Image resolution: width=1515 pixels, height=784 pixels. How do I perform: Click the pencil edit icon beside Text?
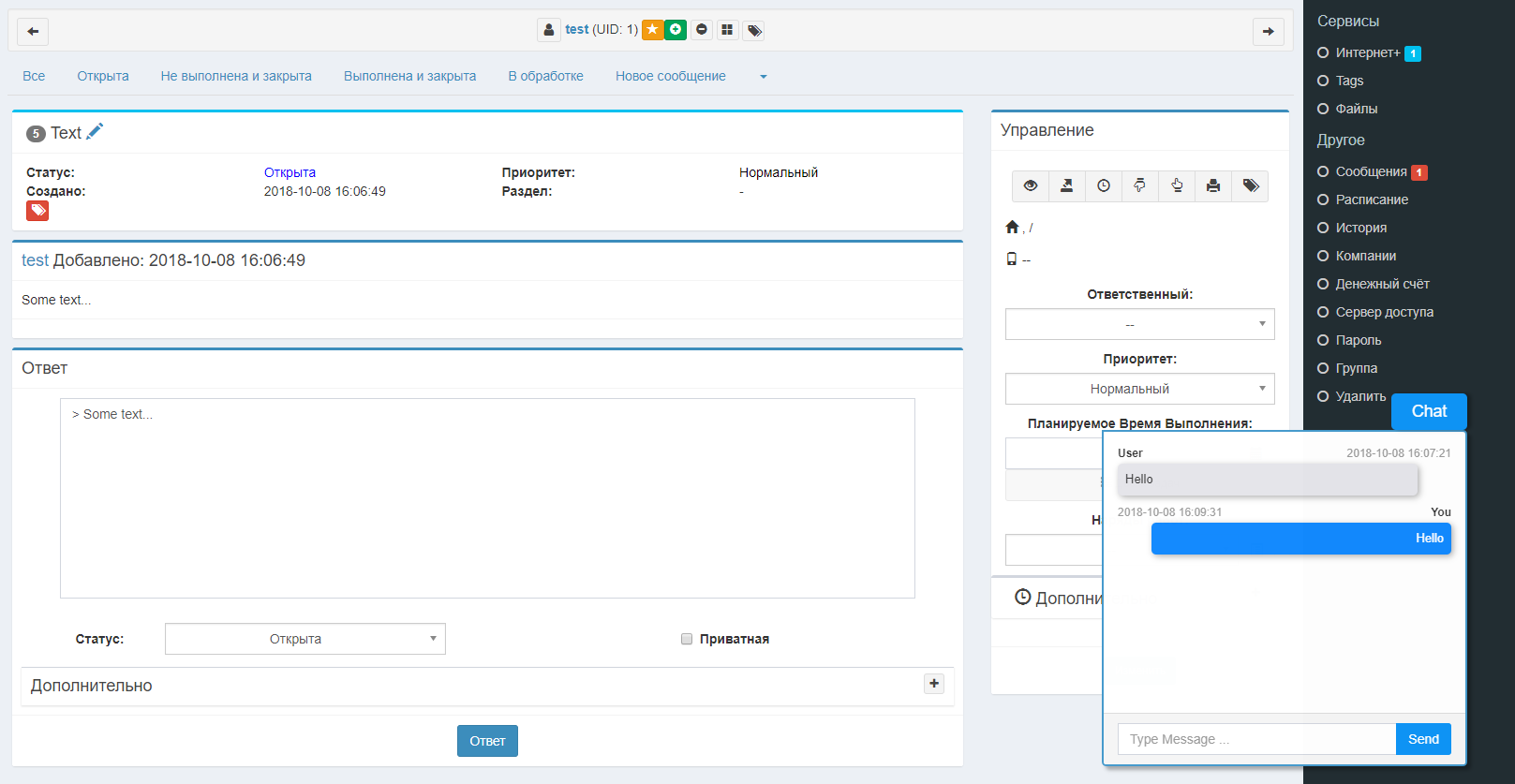pyautogui.click(x=95, y=132)
